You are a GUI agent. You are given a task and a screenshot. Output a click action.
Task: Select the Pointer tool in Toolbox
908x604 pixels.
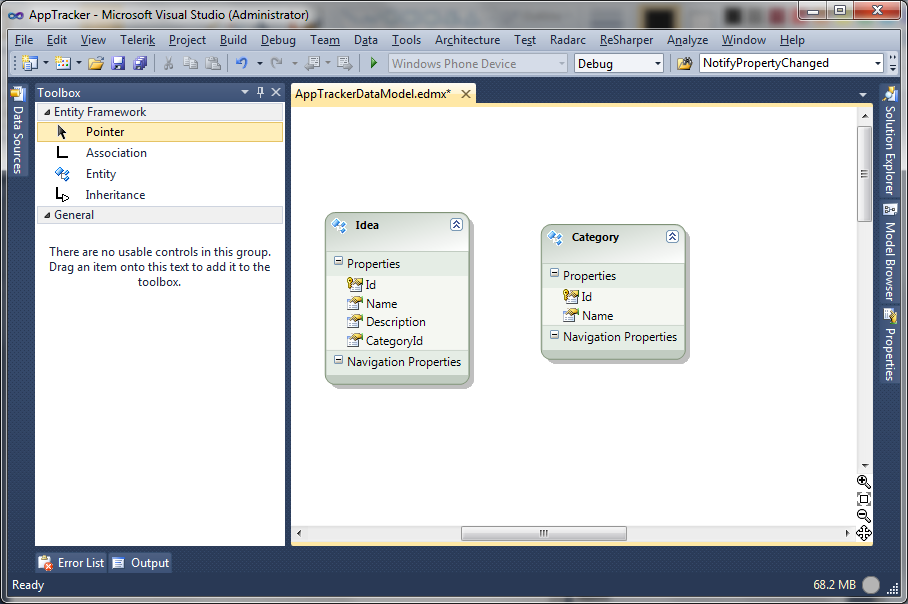pos(160,132)
